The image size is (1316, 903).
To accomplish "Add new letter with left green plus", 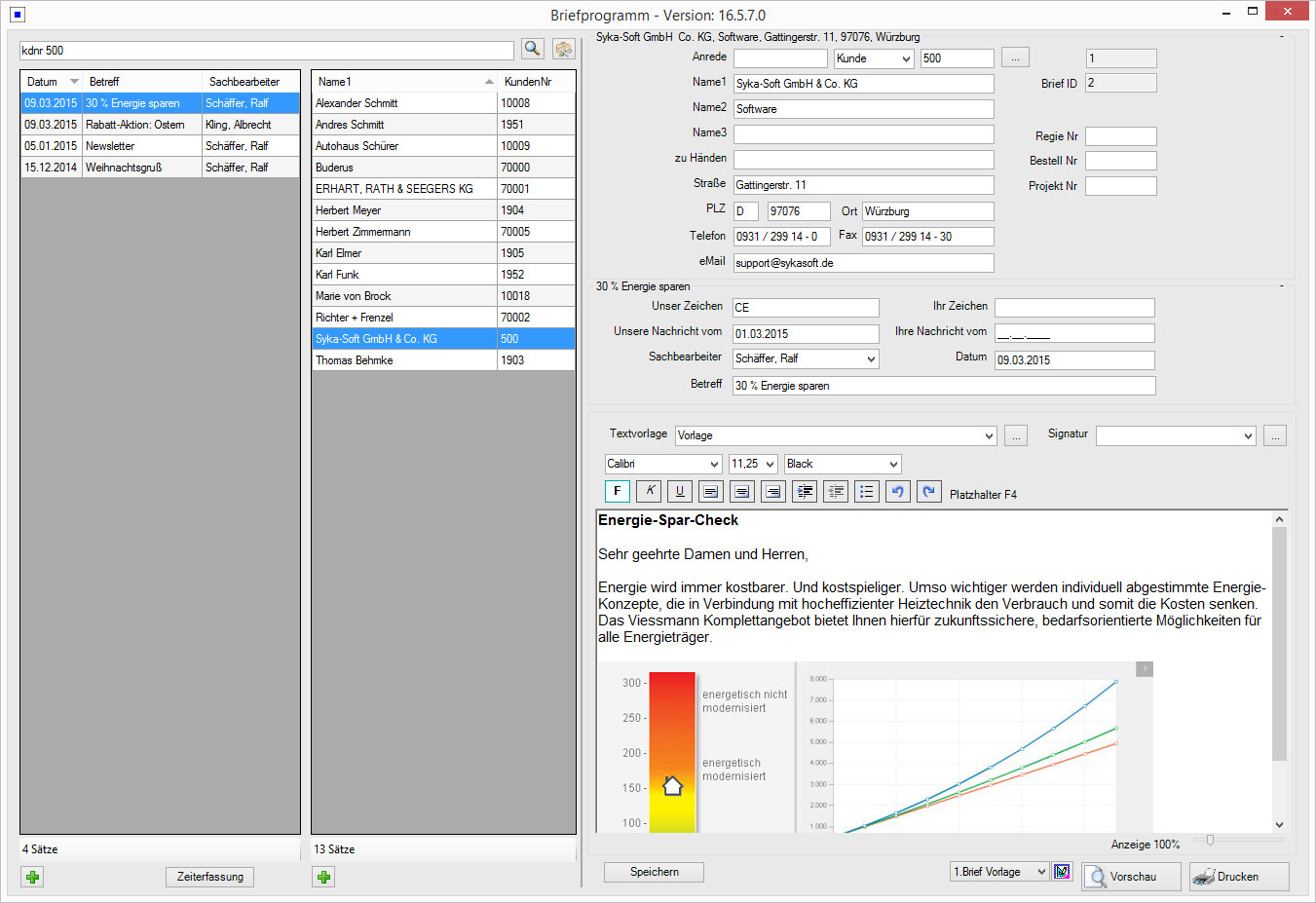I will click(x=33, y=877).
